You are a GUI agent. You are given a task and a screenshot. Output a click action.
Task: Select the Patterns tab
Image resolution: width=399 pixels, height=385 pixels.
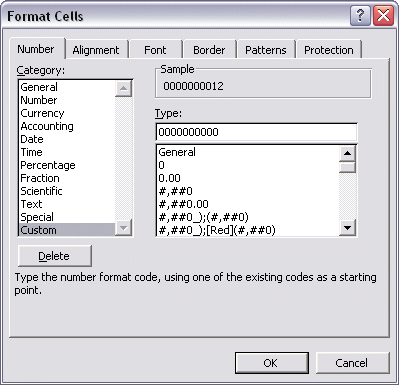coord(266,50)
